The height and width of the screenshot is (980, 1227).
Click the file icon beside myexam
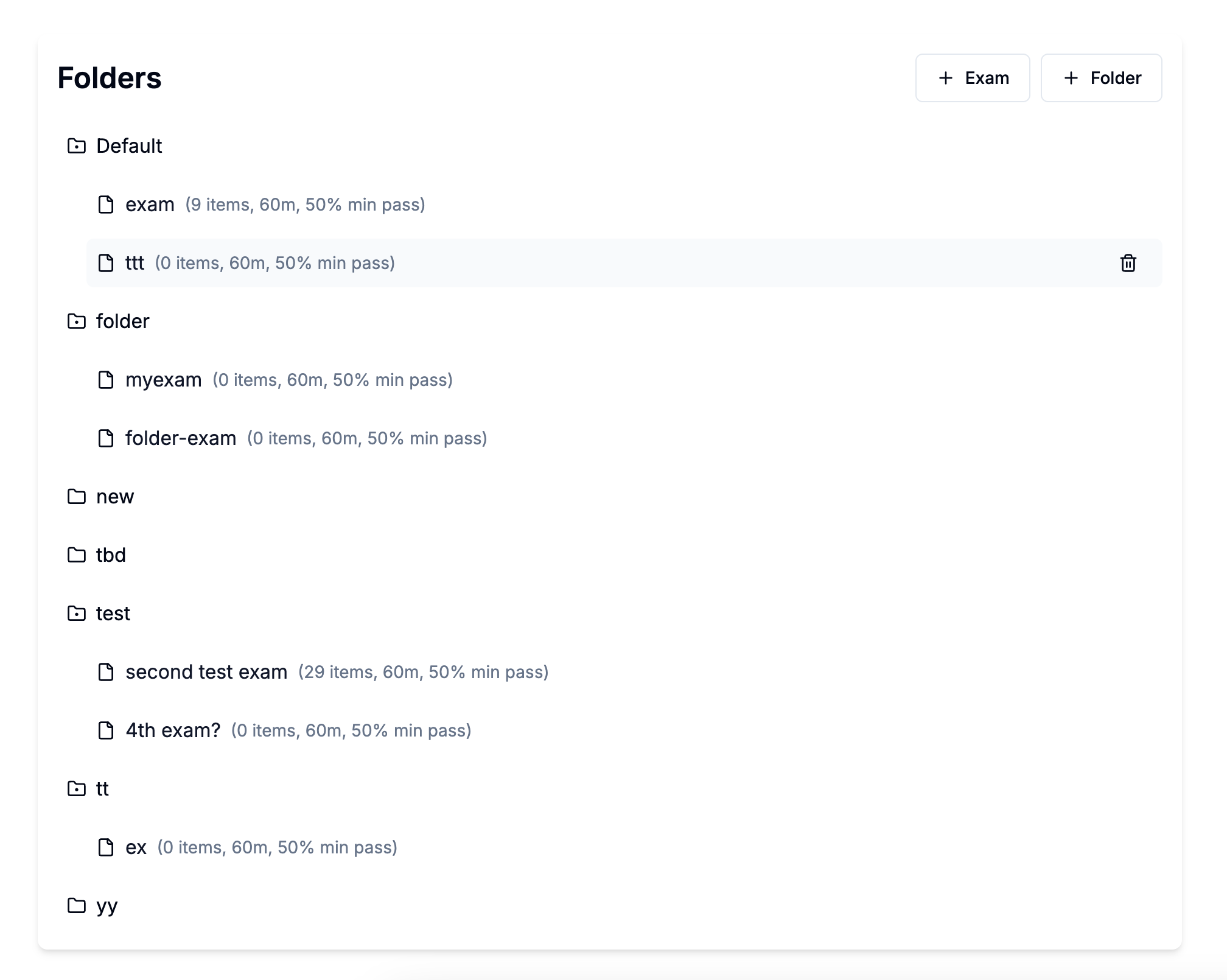[106, 380]
